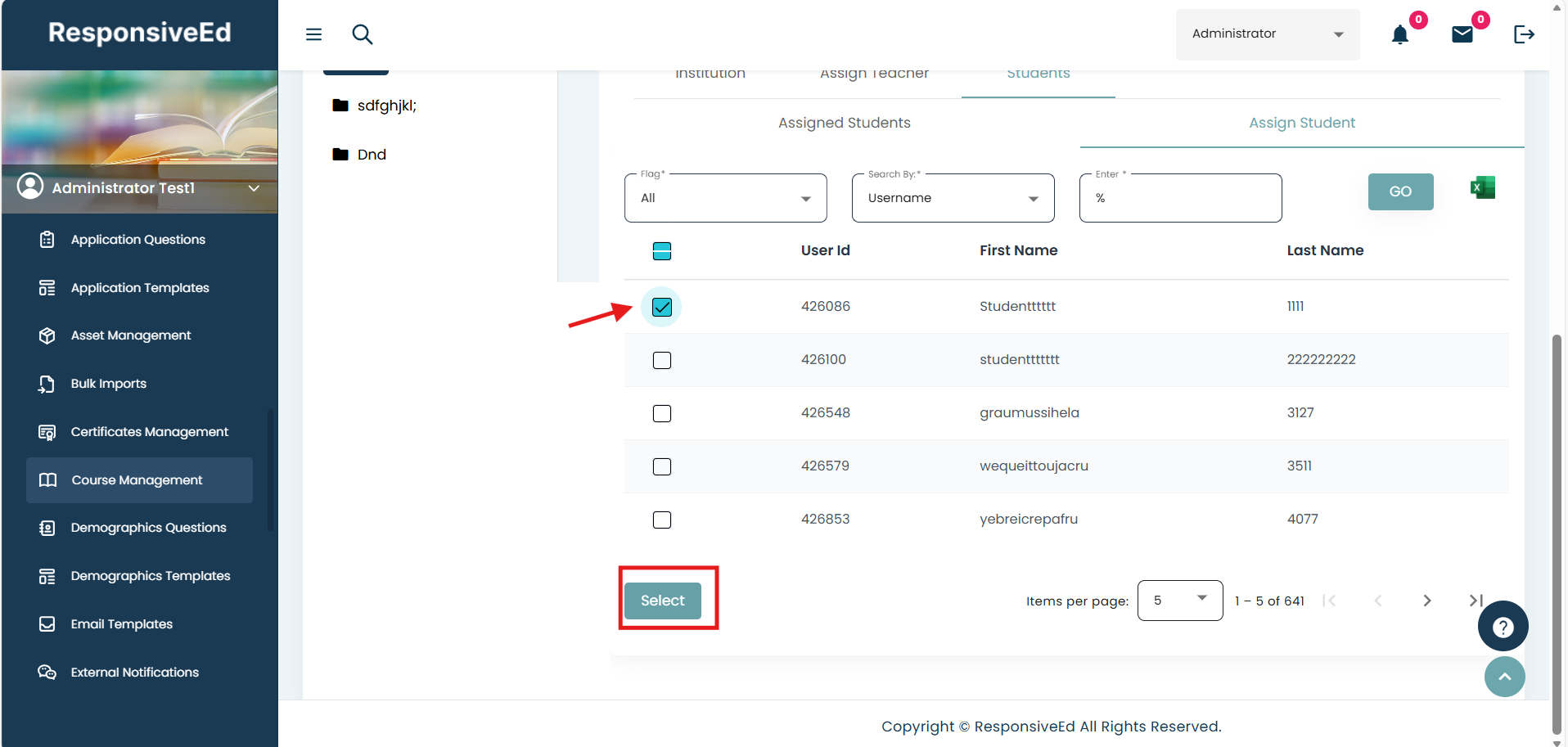Screen dimensions: 1568x747
Task: Open Bulk Imports in the sidebar
Action: 109,384
